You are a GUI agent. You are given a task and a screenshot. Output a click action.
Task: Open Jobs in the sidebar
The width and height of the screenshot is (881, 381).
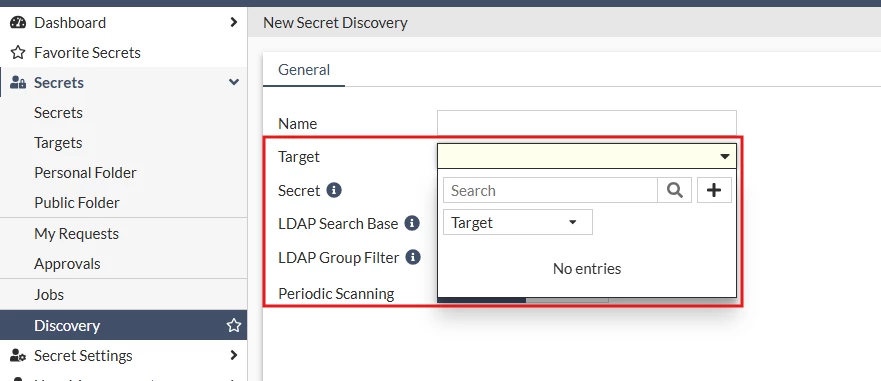coord(124,294)
